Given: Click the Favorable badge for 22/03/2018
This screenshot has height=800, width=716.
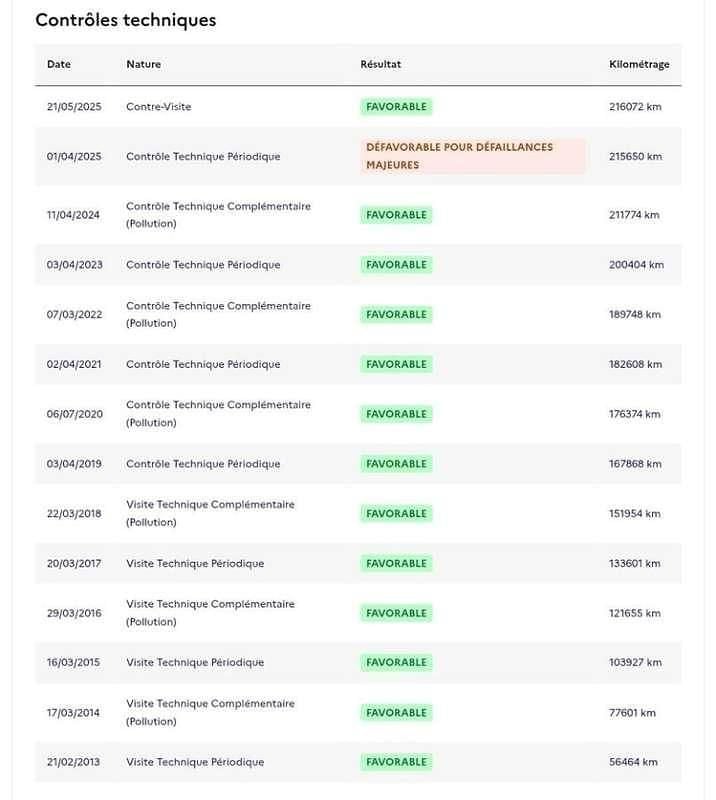Looking at the screenshot, I should 396,514.
